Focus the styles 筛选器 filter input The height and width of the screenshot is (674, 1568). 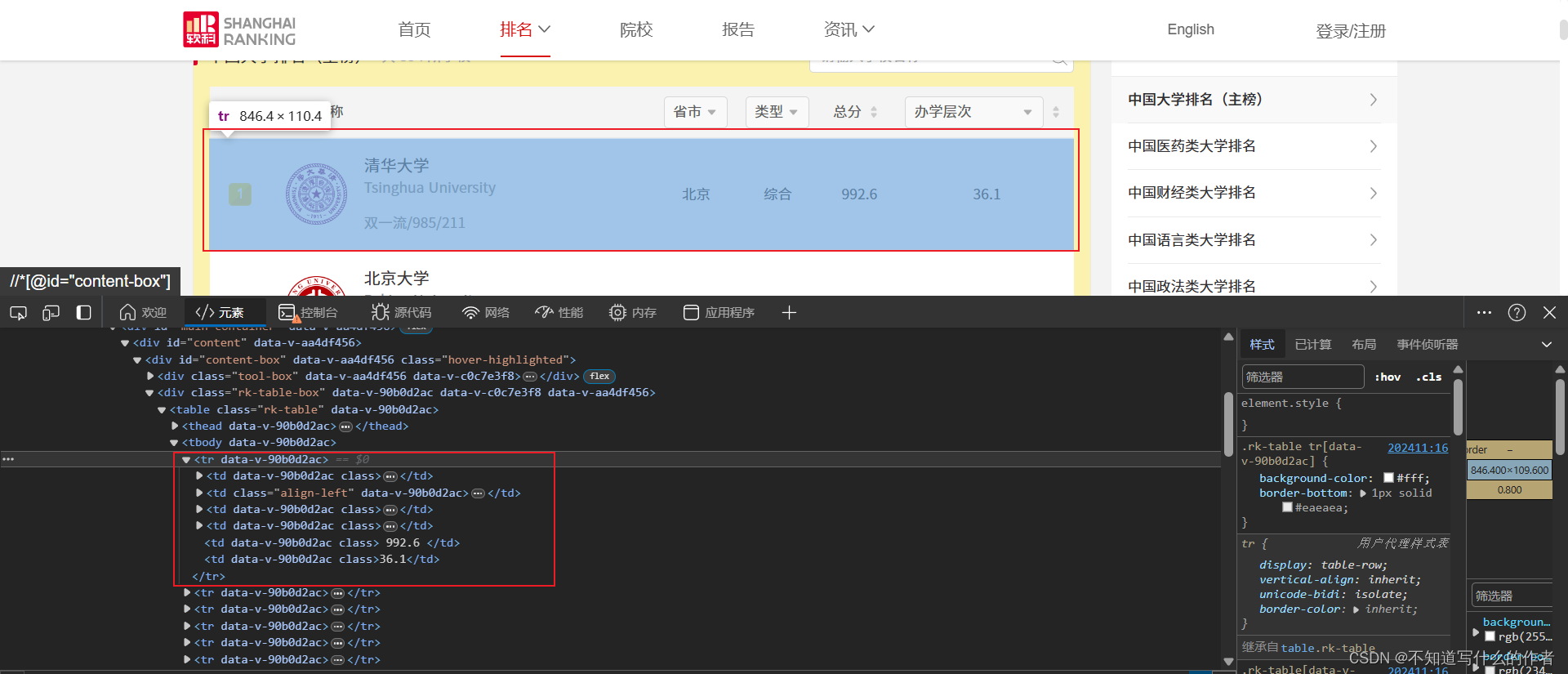(1303, 377)
